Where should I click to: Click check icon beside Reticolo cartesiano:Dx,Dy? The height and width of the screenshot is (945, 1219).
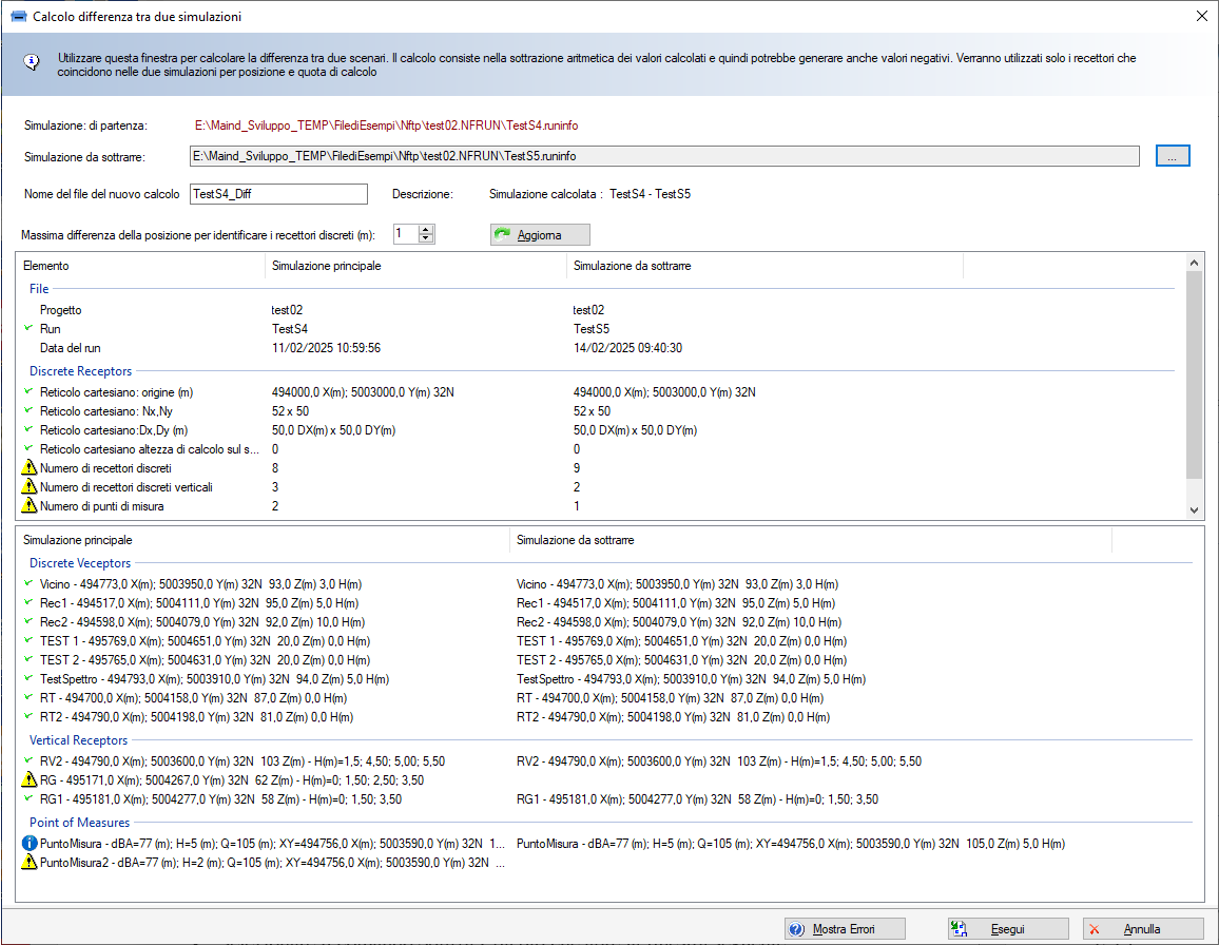click(x=29, y=430)
